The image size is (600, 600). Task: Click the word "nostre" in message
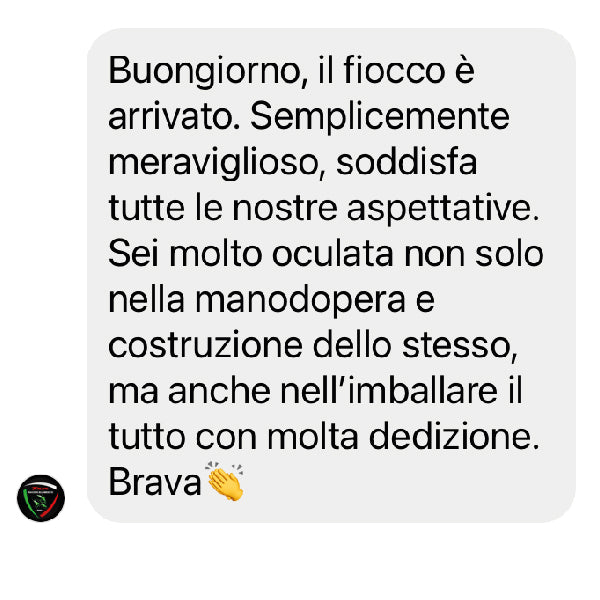pyautogui.click(x=285, y=209)
